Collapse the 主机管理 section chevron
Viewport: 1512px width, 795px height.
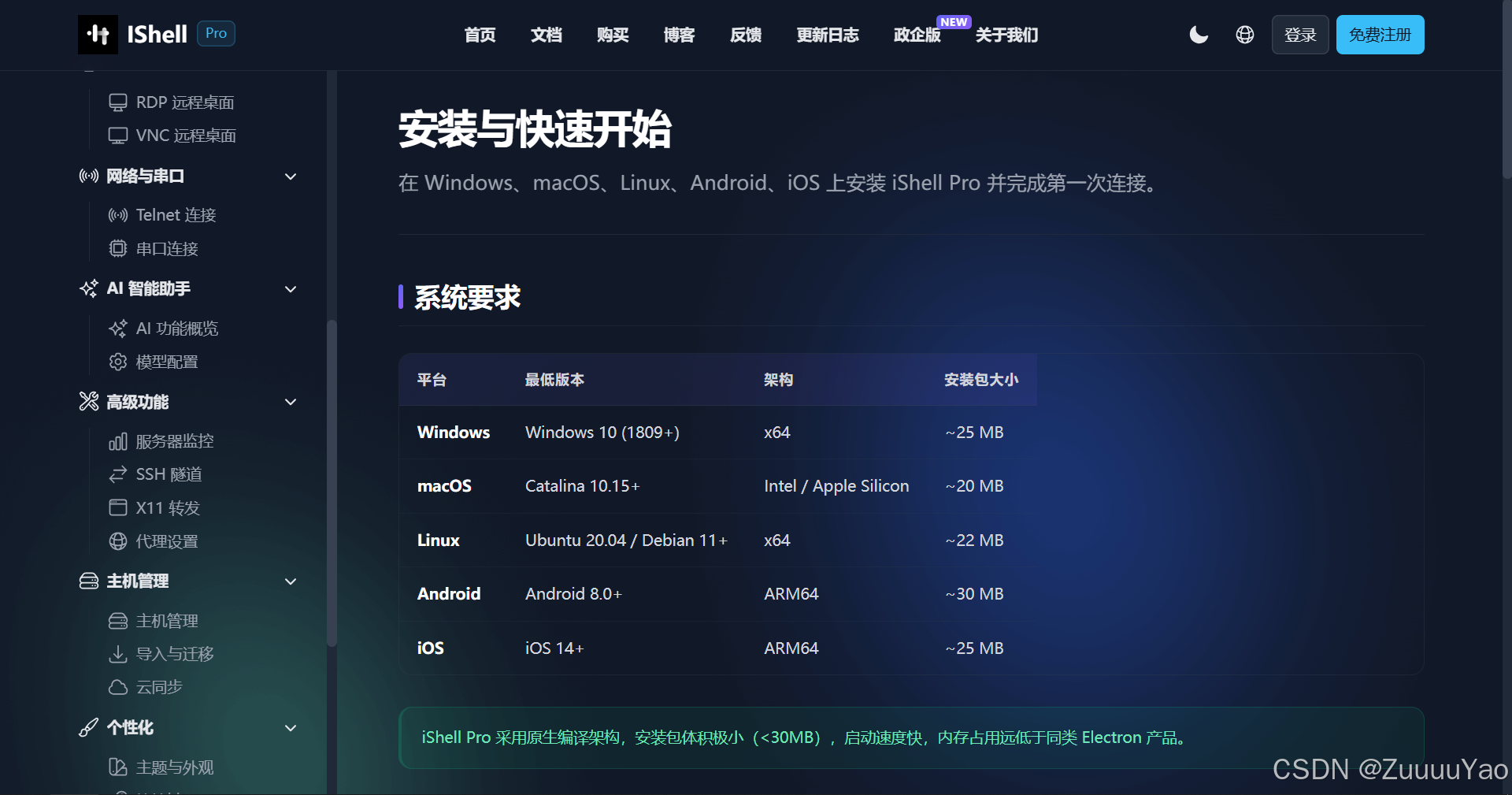click(x=291, y=581)
